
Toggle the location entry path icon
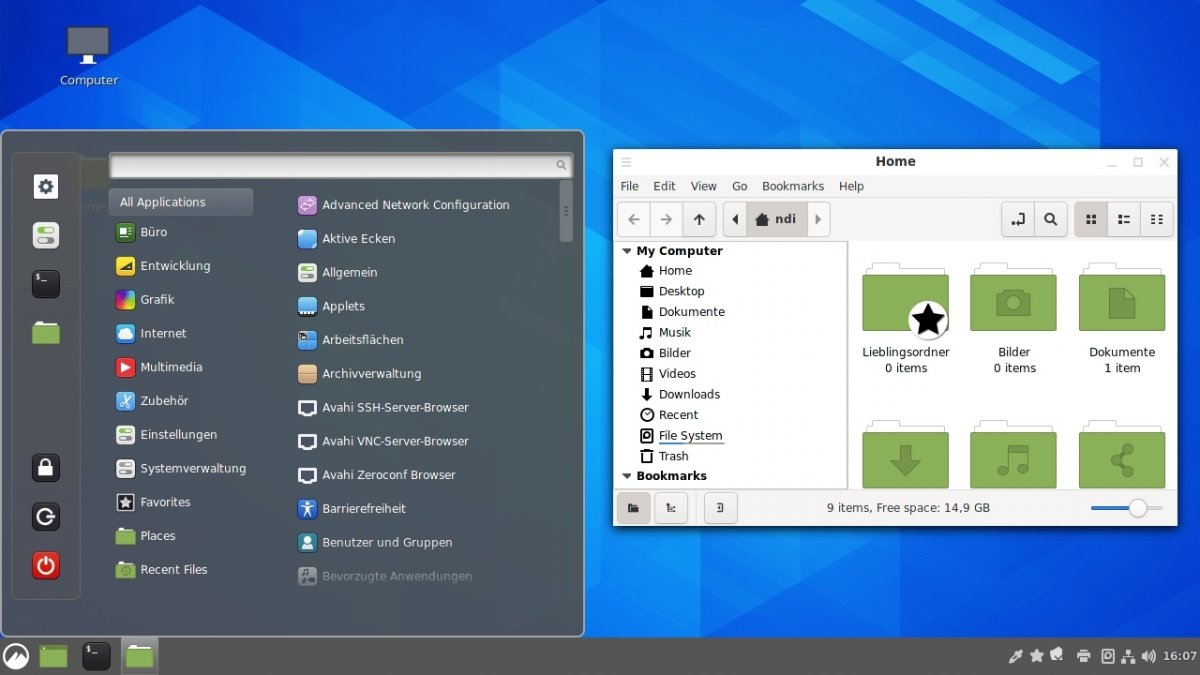[1019, 219]
